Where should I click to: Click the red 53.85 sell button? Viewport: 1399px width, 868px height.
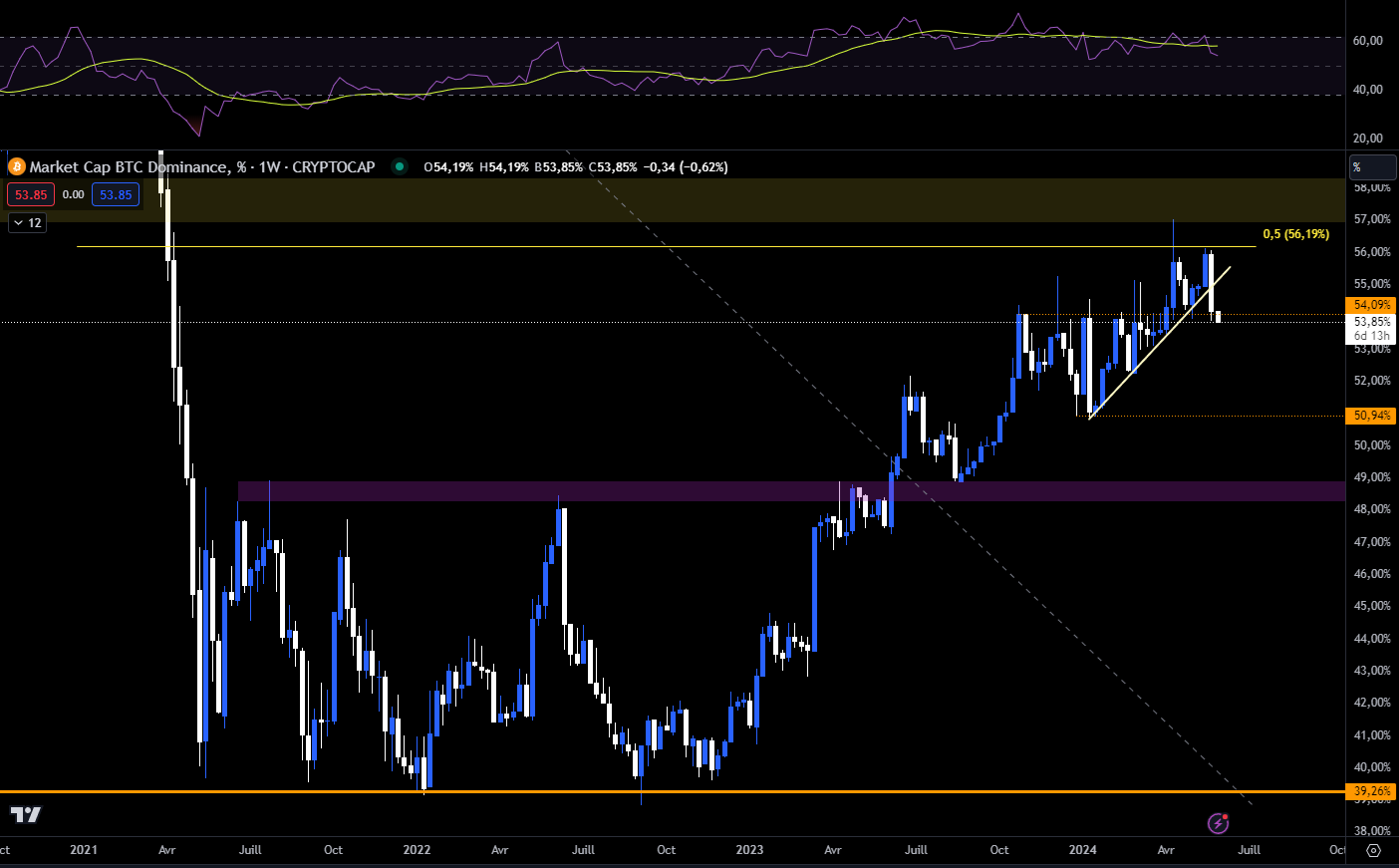[31, 194]
